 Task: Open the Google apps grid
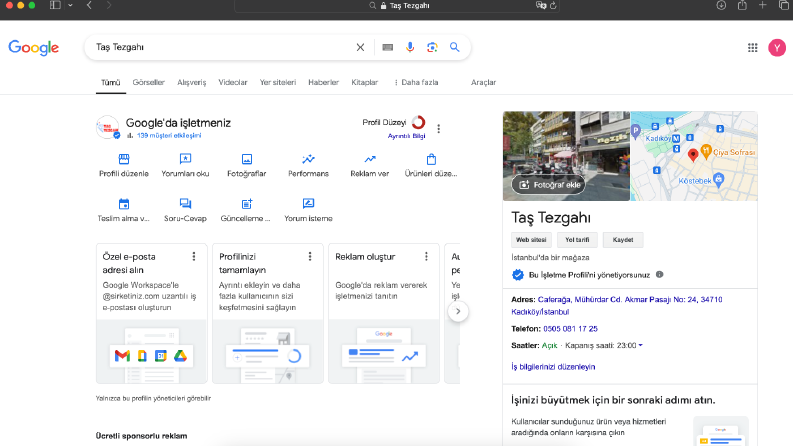click(x=753, y=48)
